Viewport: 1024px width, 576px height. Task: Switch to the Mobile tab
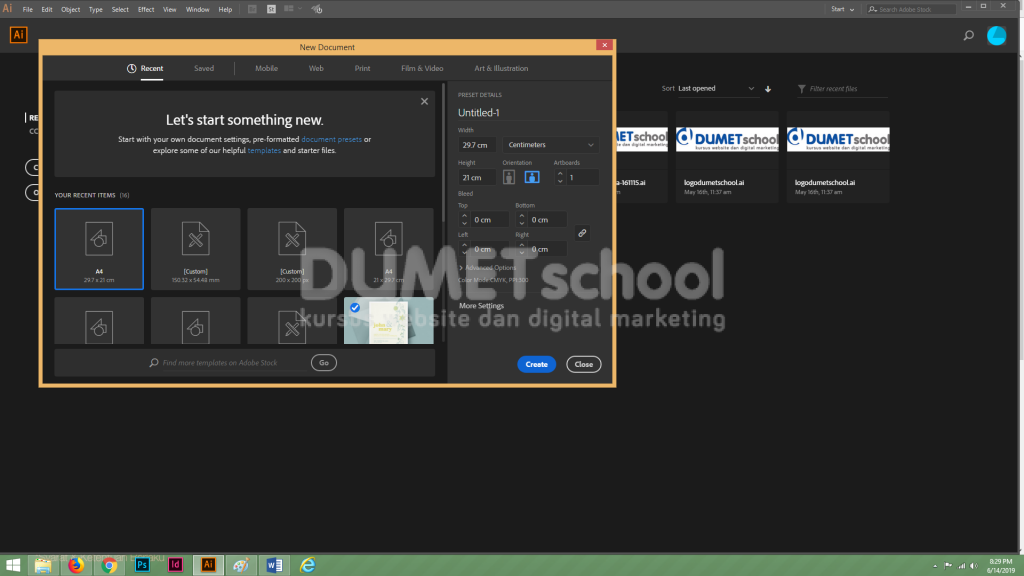point(266,69)
